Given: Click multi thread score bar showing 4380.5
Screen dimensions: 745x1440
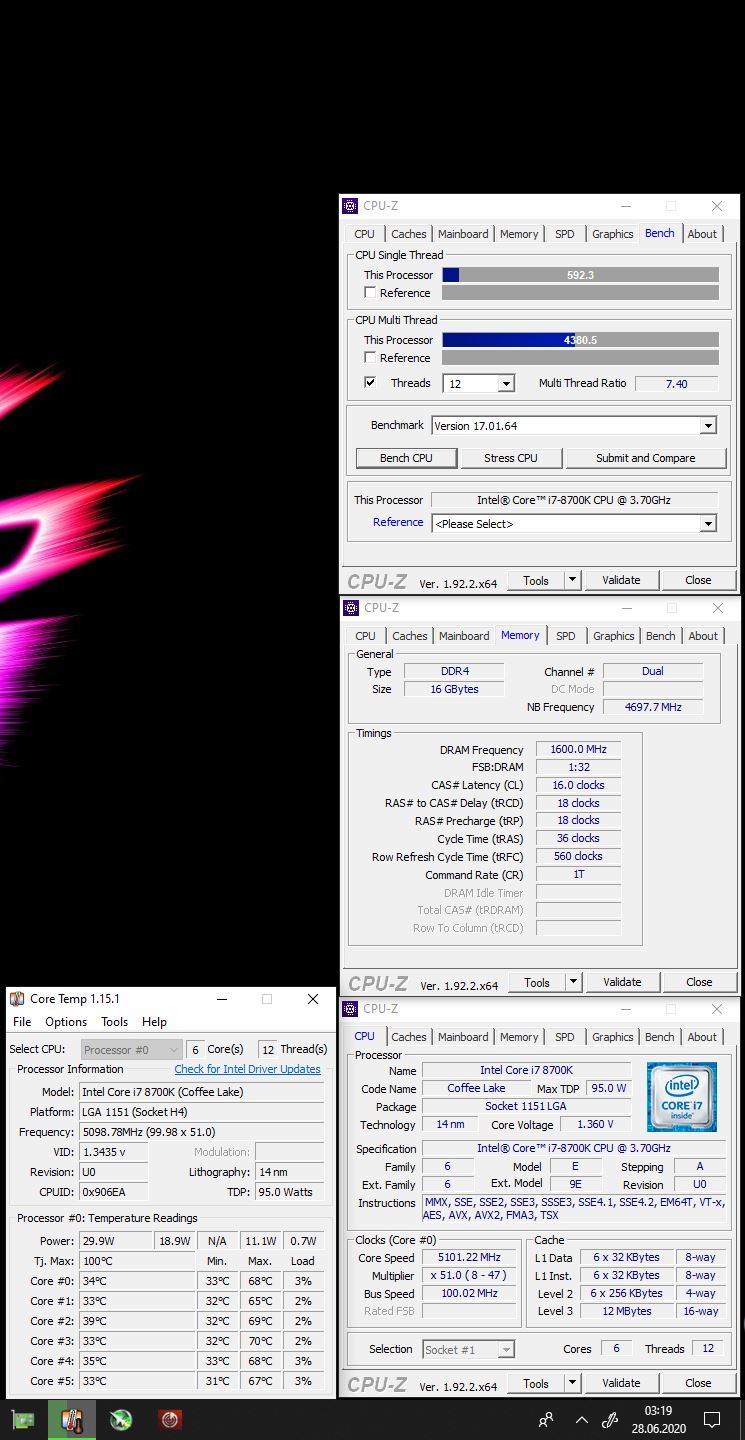Looking at the screenshot, I should (x=580, y=340).
